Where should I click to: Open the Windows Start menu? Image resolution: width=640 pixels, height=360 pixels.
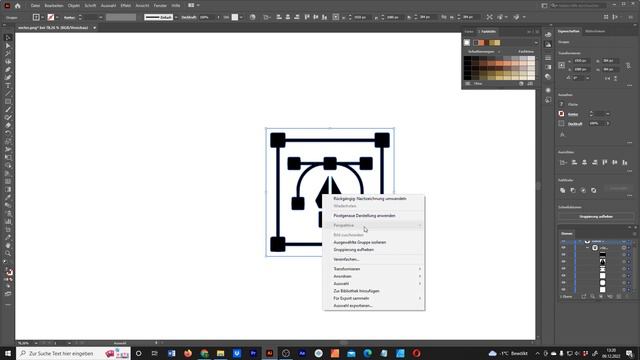click(x=8, y=353)
